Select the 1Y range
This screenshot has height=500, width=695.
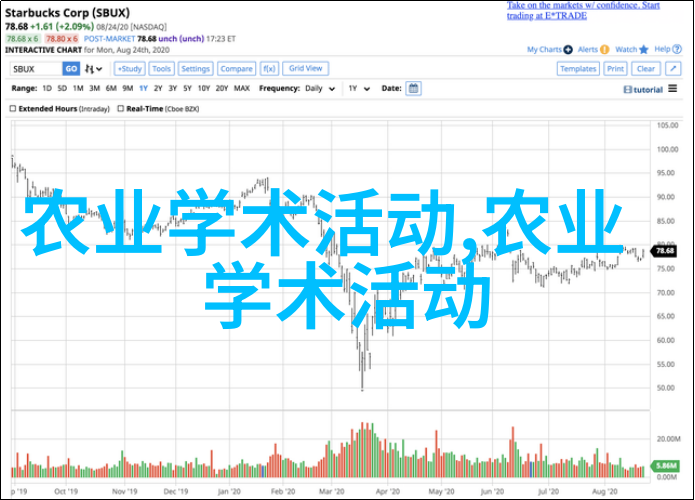(x=143, y=88)
